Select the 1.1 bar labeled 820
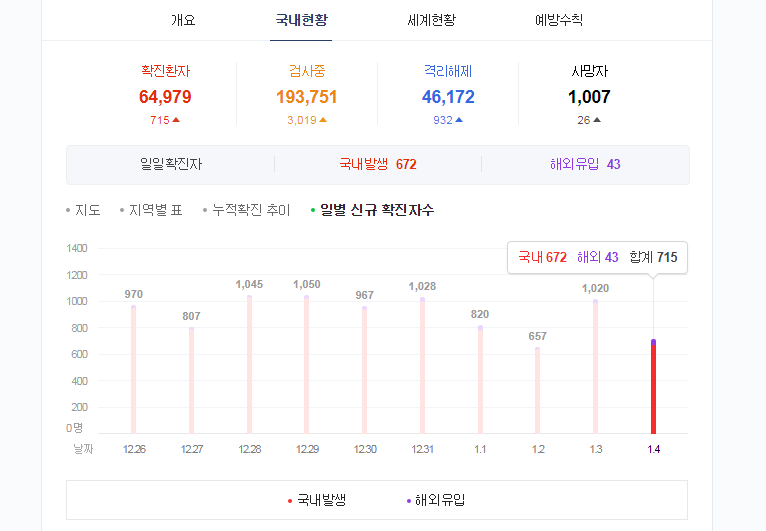Viewport: 766px width, 531px height. [481, 380]
